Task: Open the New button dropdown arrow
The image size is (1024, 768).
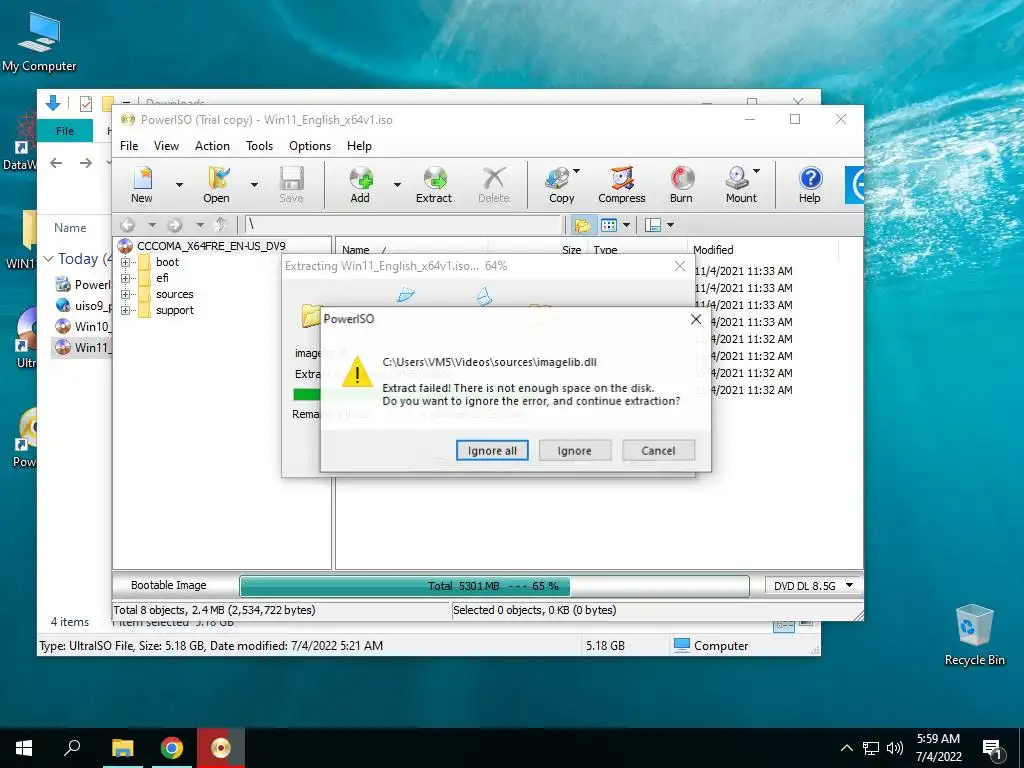Action: [180, 185]
